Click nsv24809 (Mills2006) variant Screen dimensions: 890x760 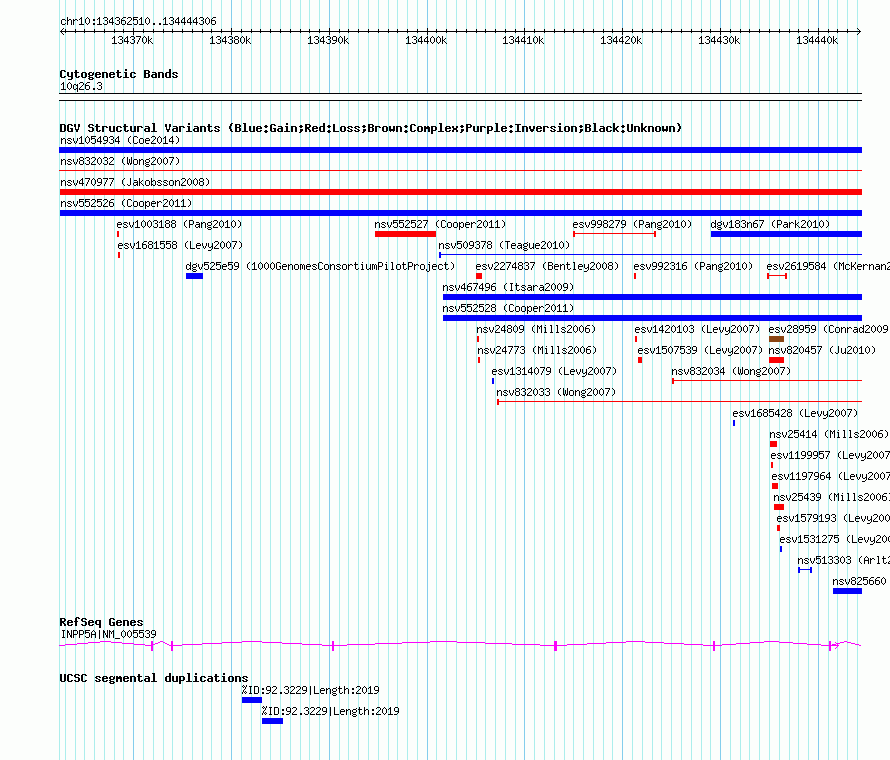[536, 329]
